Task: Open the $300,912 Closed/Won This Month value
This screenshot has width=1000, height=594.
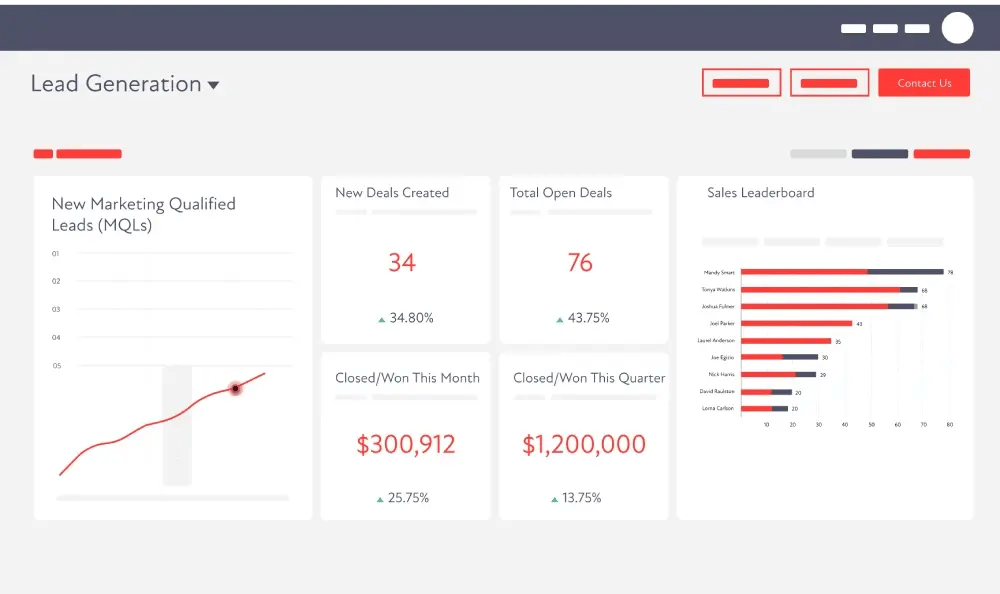Action: click(405, 445)
